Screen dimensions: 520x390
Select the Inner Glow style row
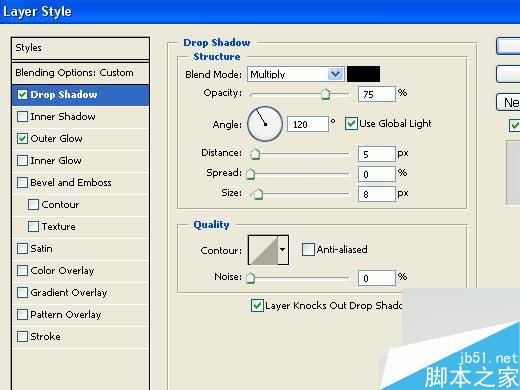[80, 161]
